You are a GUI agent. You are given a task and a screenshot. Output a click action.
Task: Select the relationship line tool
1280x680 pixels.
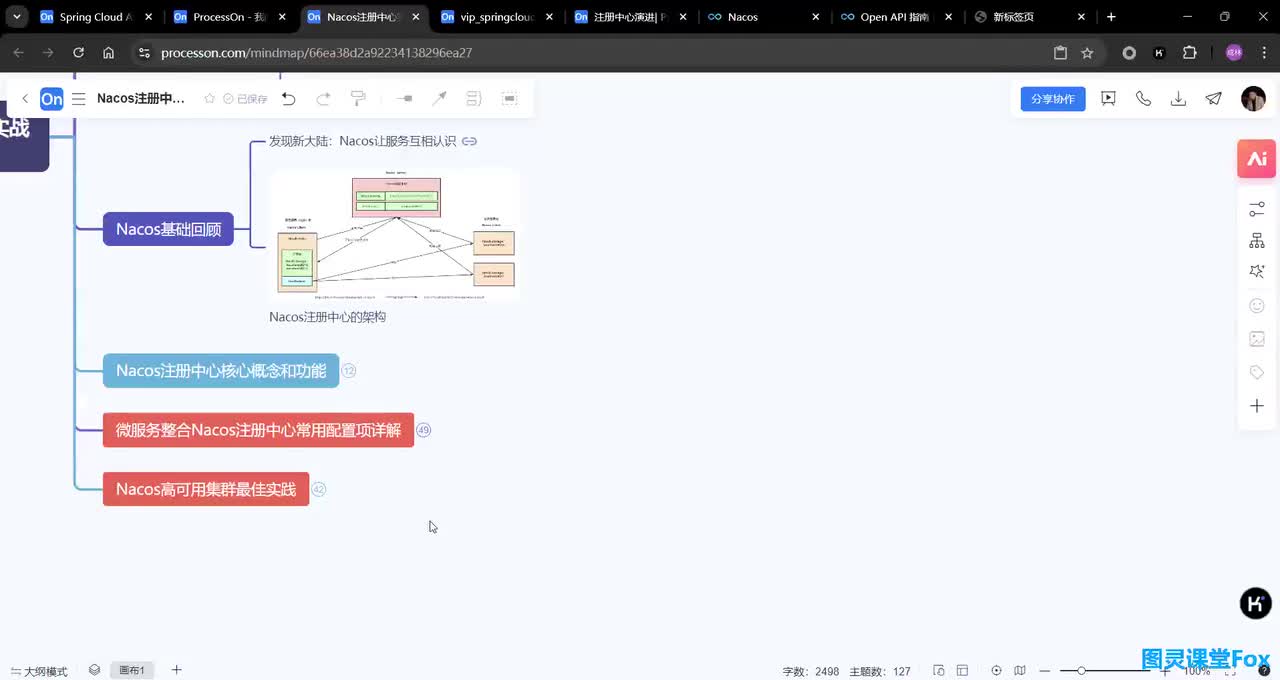click(x=439, y=99)
